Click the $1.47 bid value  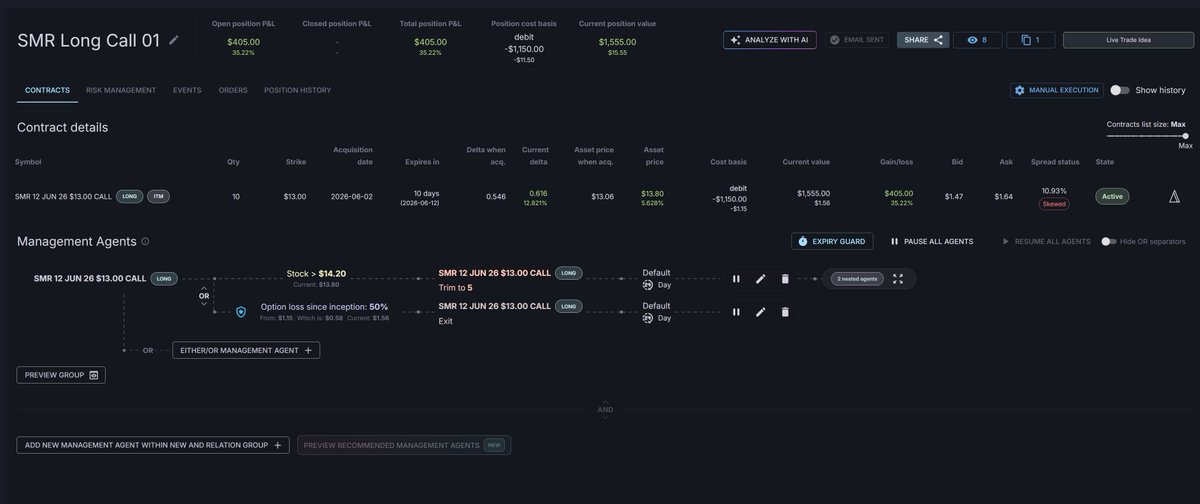954,197
